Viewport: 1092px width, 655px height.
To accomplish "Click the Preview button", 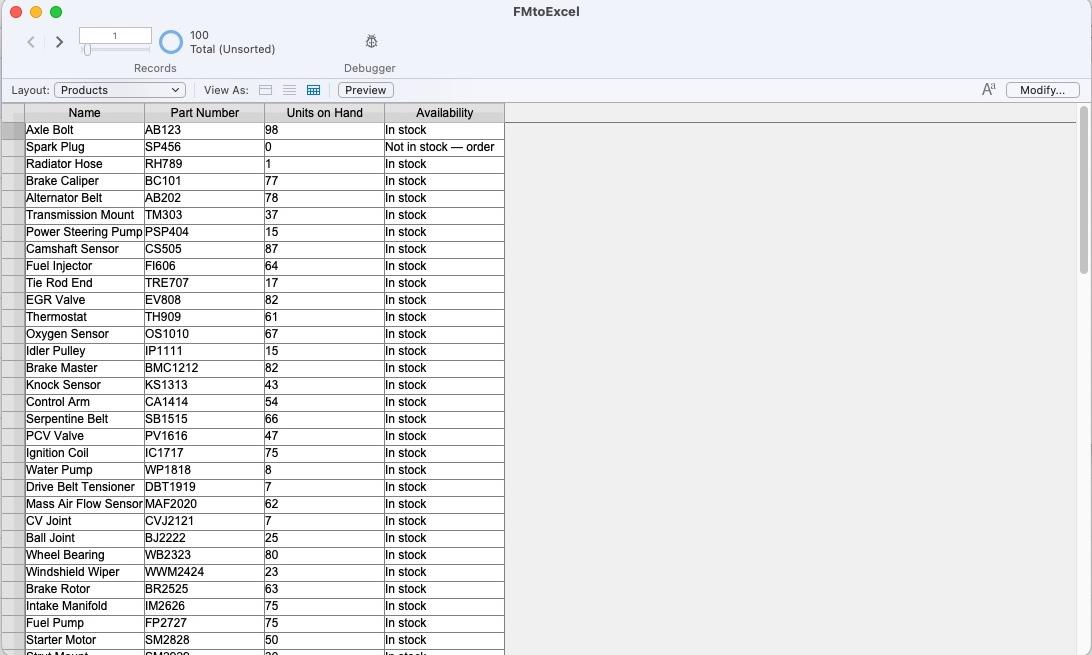I will tap(365, 90).
